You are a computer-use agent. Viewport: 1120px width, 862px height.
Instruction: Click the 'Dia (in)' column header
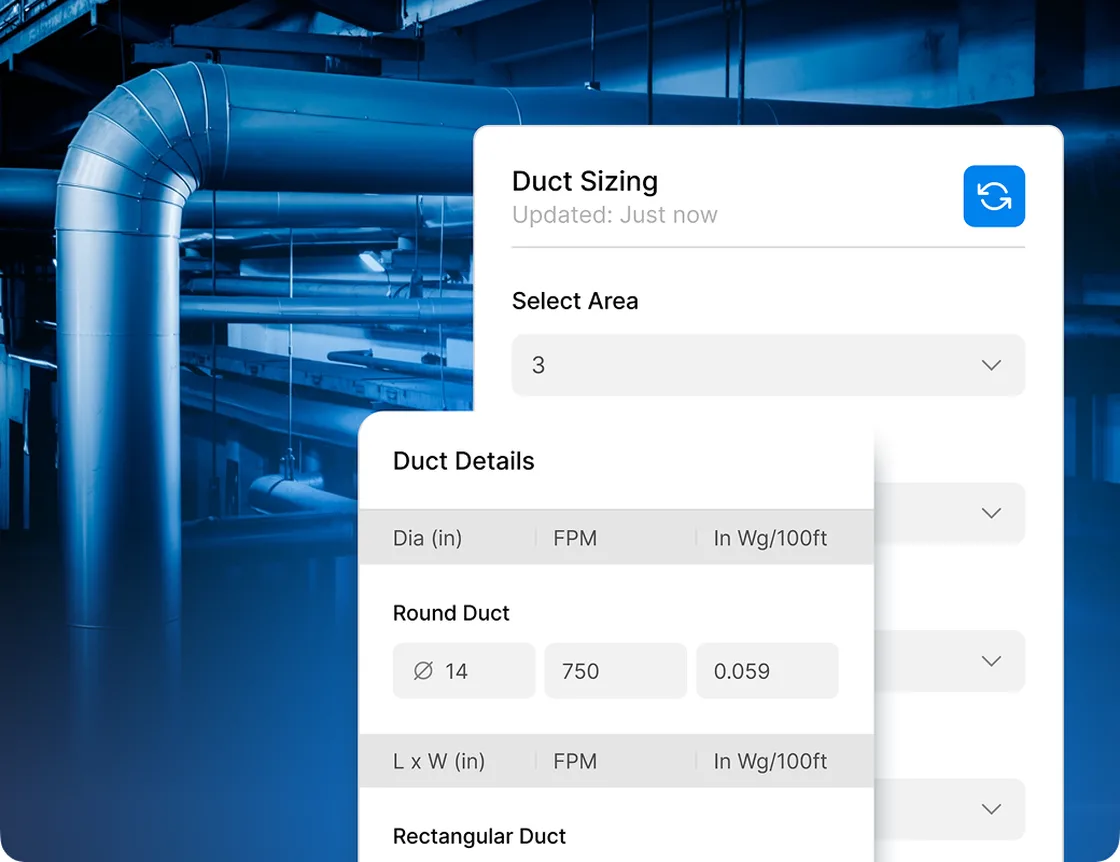427,538
